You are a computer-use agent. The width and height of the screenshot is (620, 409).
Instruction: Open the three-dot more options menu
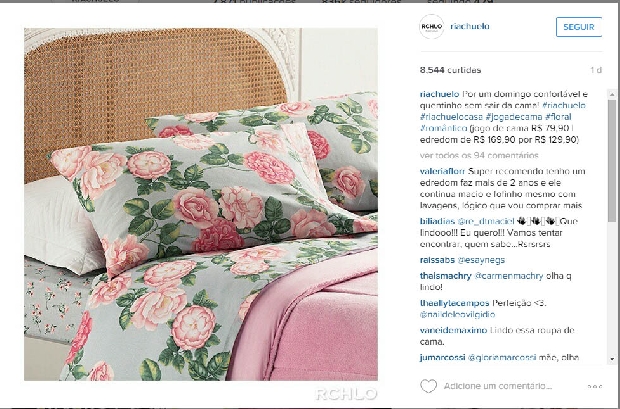(x=595, y=386)
